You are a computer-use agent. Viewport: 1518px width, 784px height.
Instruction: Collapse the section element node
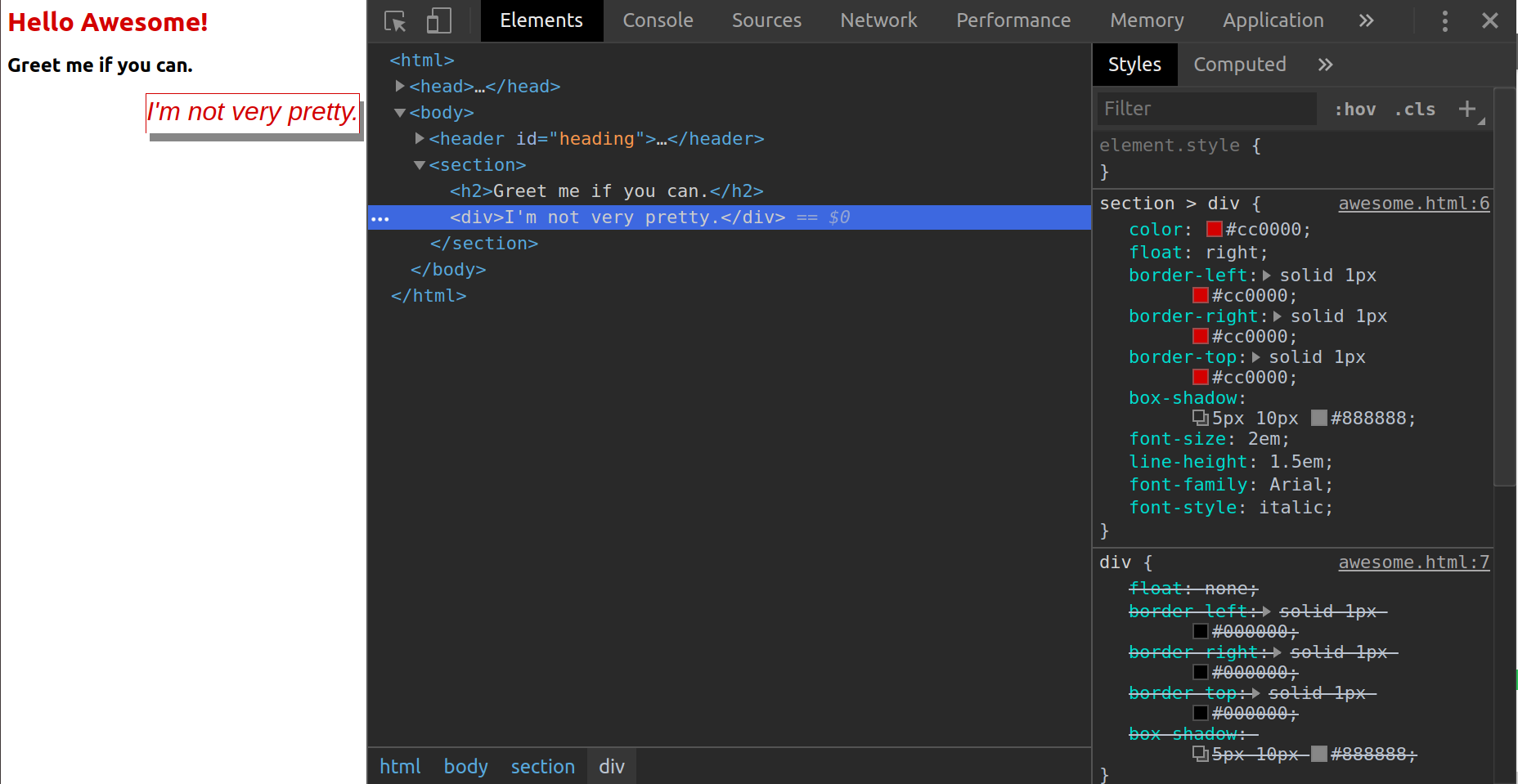(420, 165)
